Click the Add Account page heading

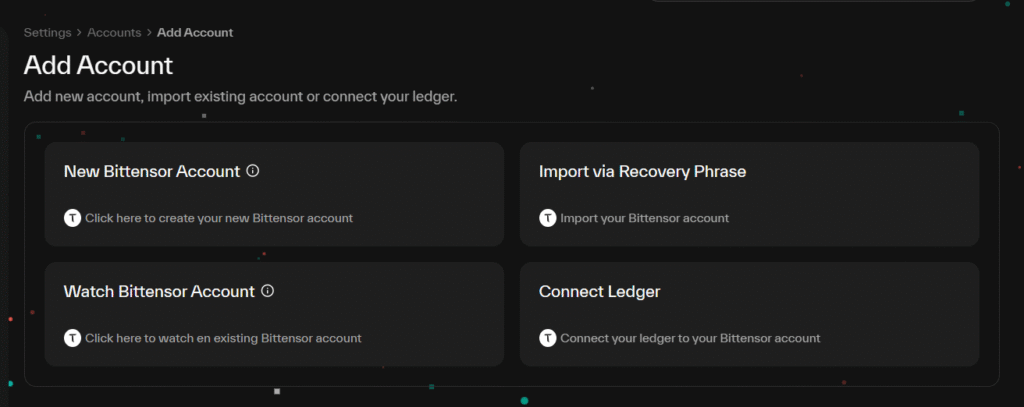pos(98,66)
